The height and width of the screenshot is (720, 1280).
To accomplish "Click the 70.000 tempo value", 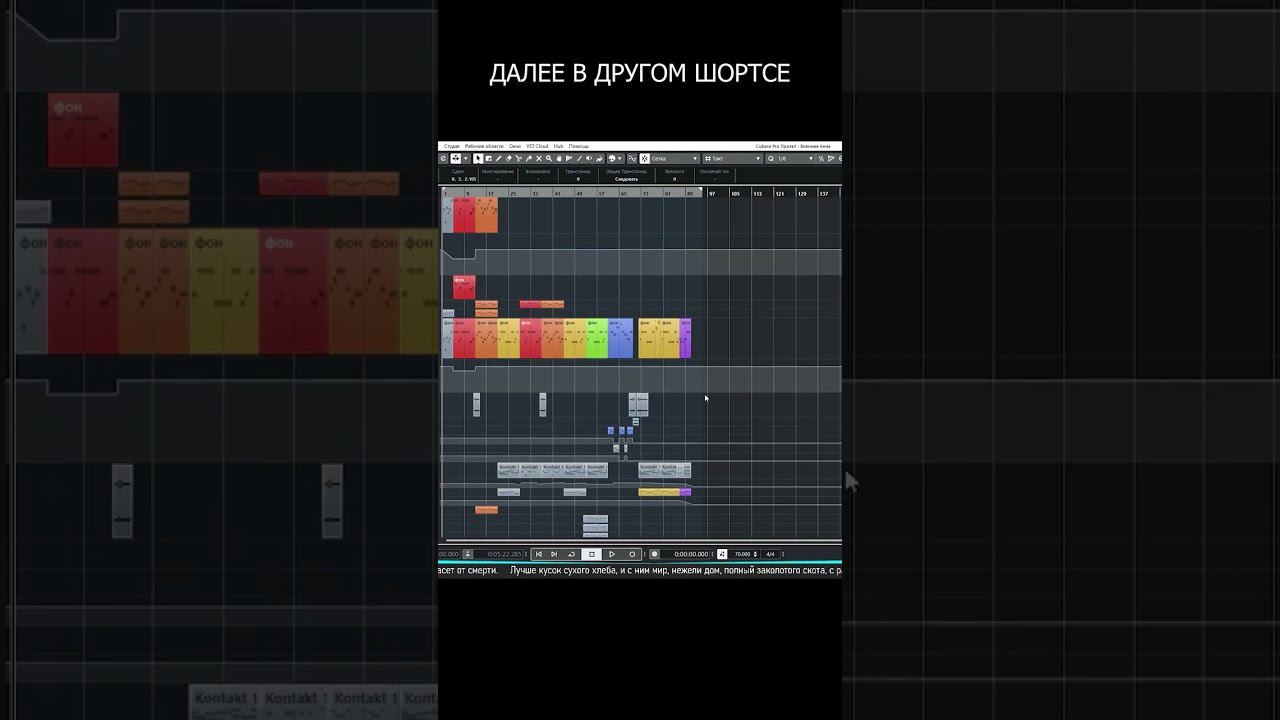I will [742, 554].
